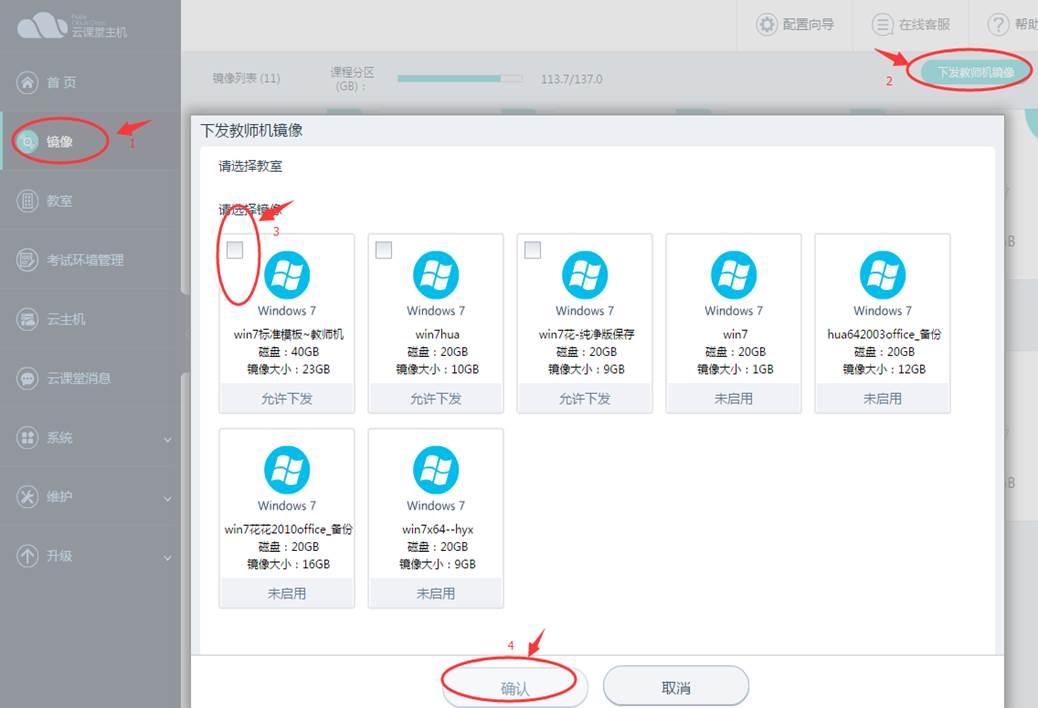Check the win7标准模板~教师机 image checkbox
The width and height of the screenshot is (1038, 708).
[x=235, y=250]
